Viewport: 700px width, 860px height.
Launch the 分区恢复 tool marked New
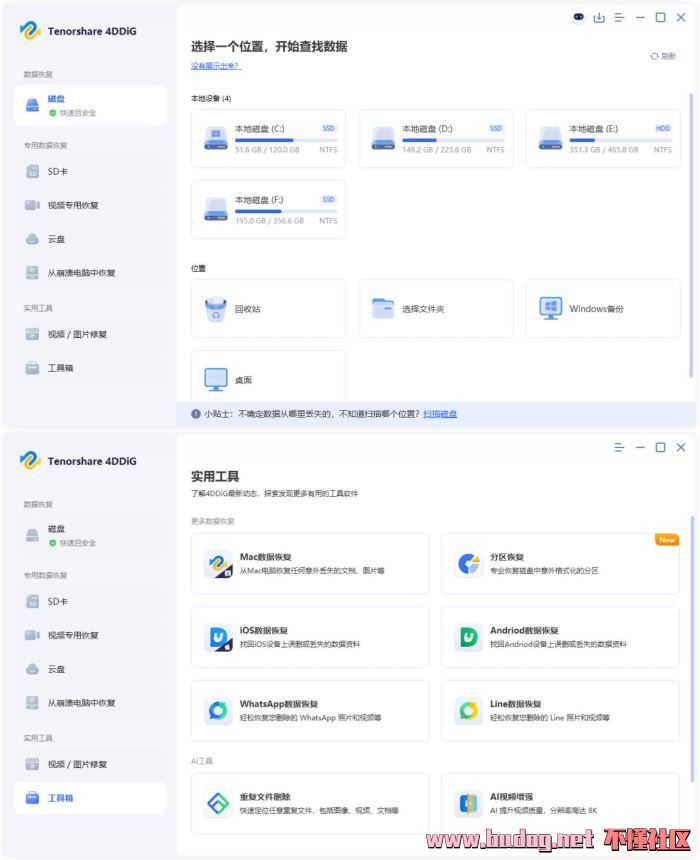[560, 564]
